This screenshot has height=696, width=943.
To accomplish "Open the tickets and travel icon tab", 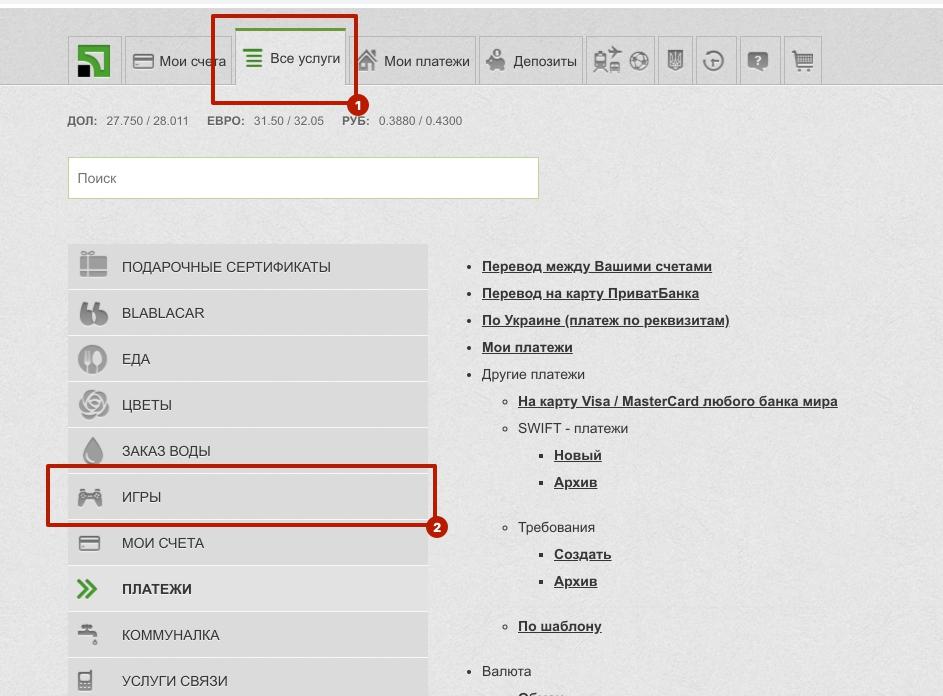I will (621, 61).
